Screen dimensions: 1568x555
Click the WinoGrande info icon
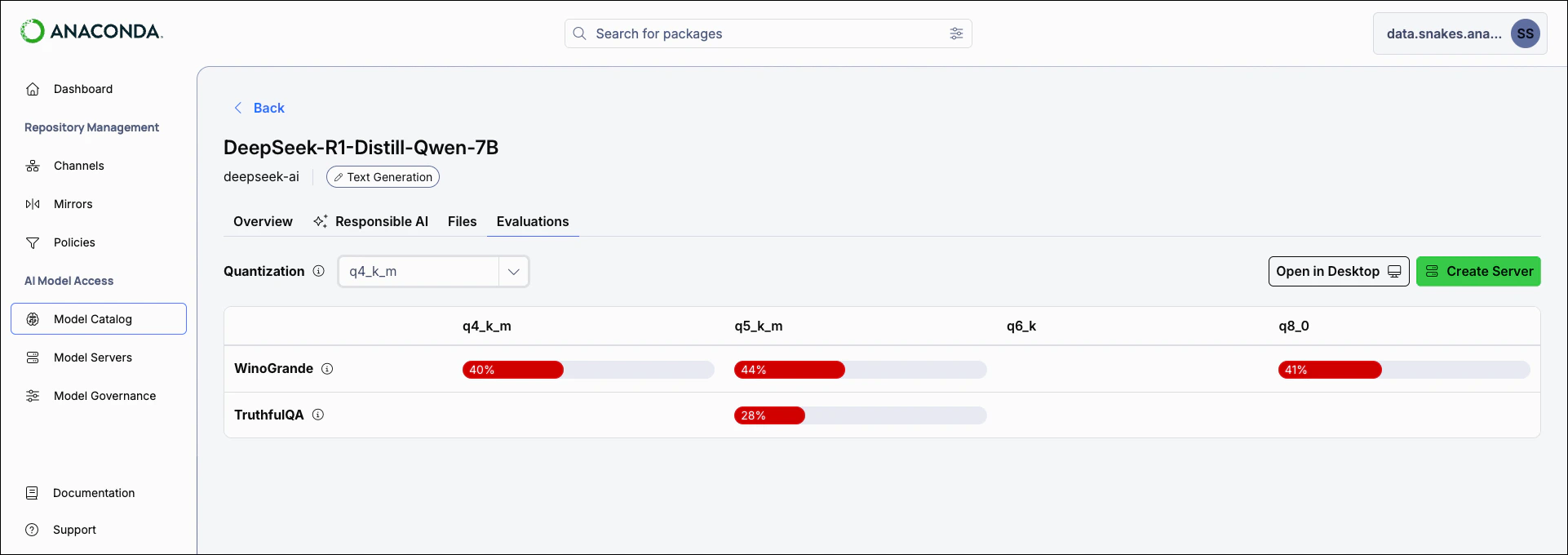pos(327,369)
